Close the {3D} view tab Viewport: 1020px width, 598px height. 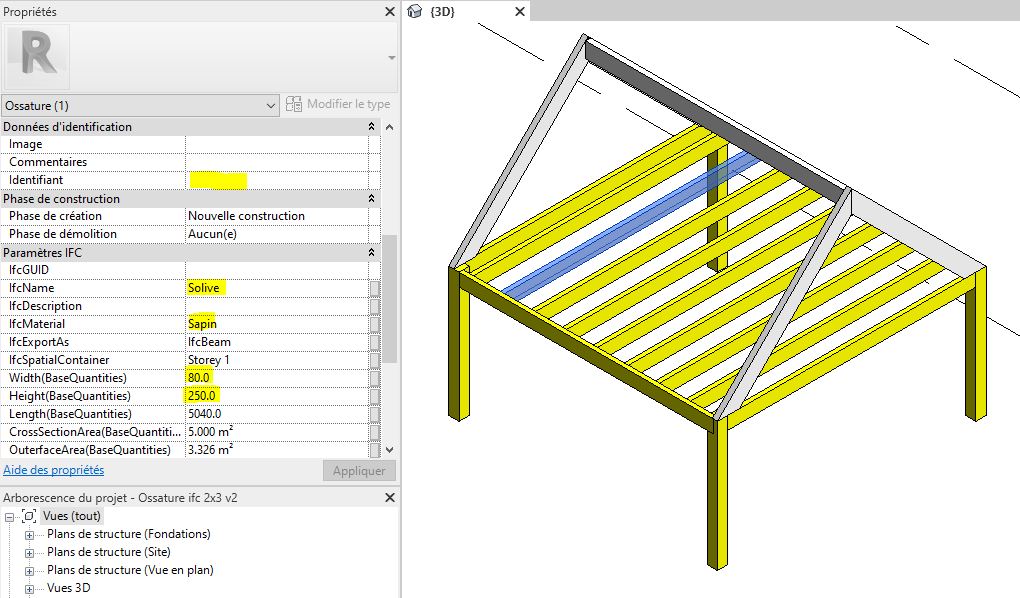pos(519,12)
